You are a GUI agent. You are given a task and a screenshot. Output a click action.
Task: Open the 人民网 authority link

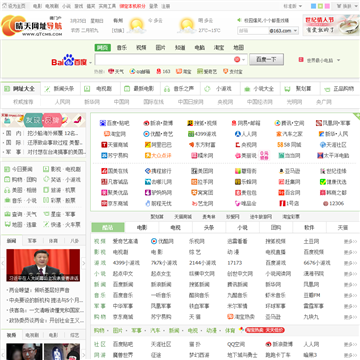point(63,102)
